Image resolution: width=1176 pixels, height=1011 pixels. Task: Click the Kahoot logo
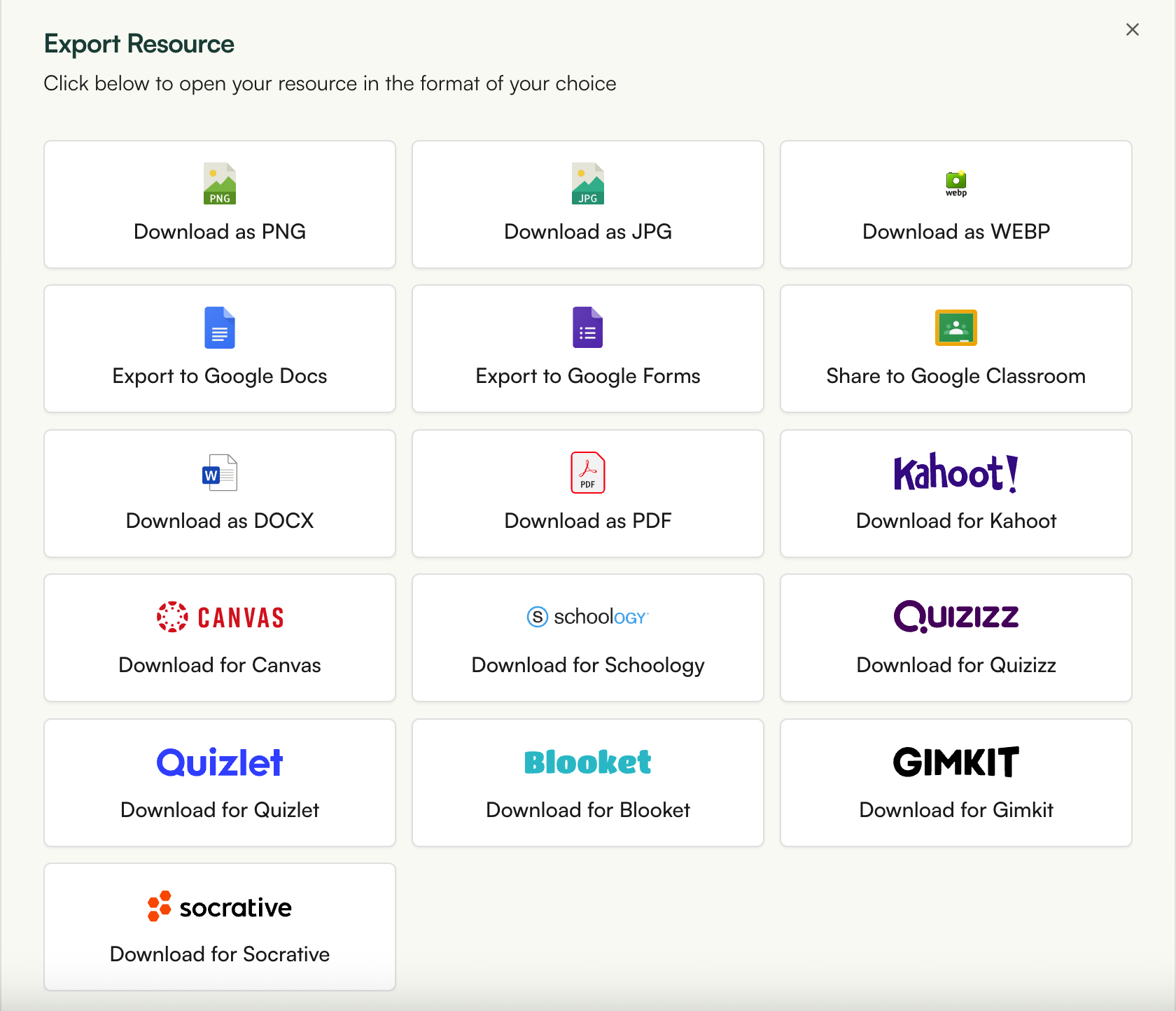click(x=956, y=473)
